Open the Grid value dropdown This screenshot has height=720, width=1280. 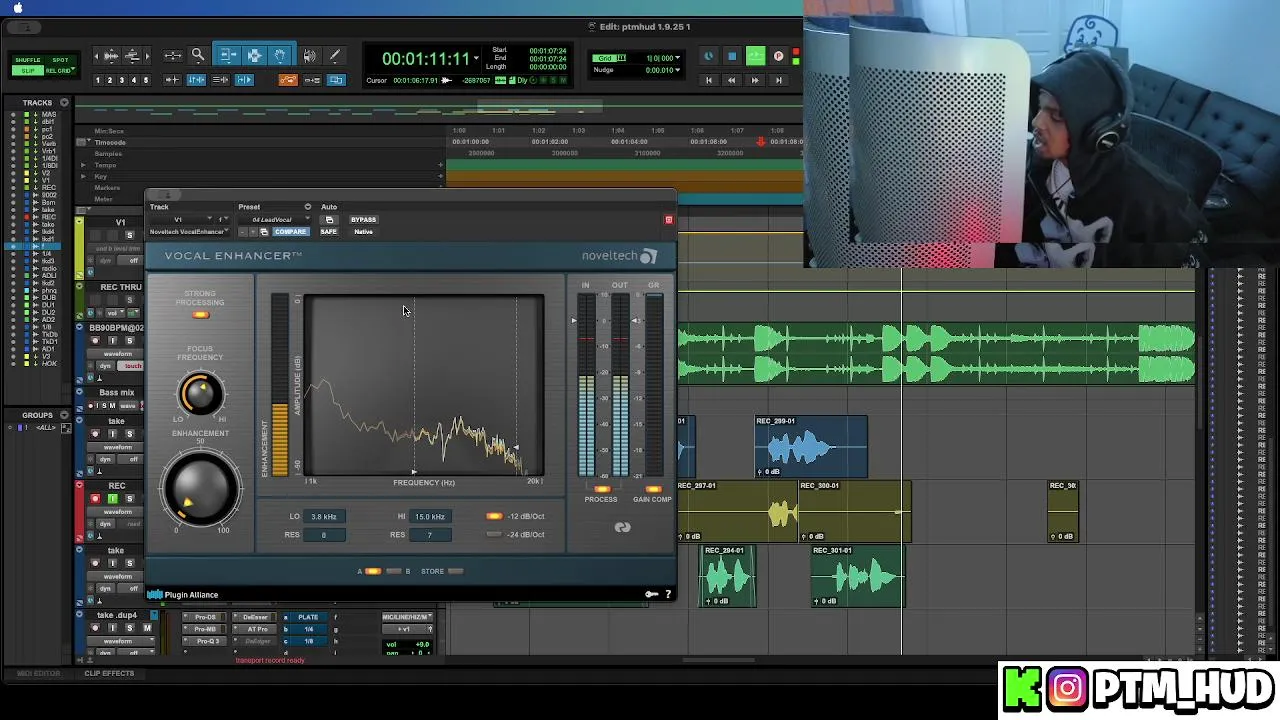coord(678,58)
